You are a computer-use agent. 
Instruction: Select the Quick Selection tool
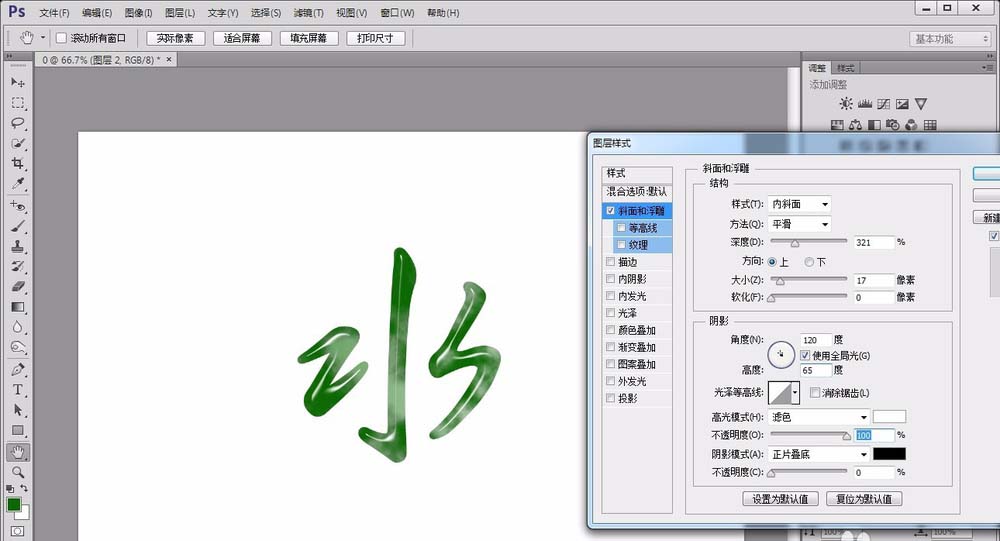pos(18,144)
